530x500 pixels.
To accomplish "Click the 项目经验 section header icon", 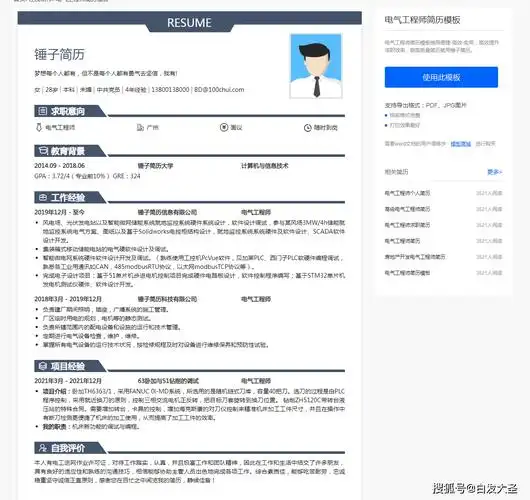I will tap(43, 366).
